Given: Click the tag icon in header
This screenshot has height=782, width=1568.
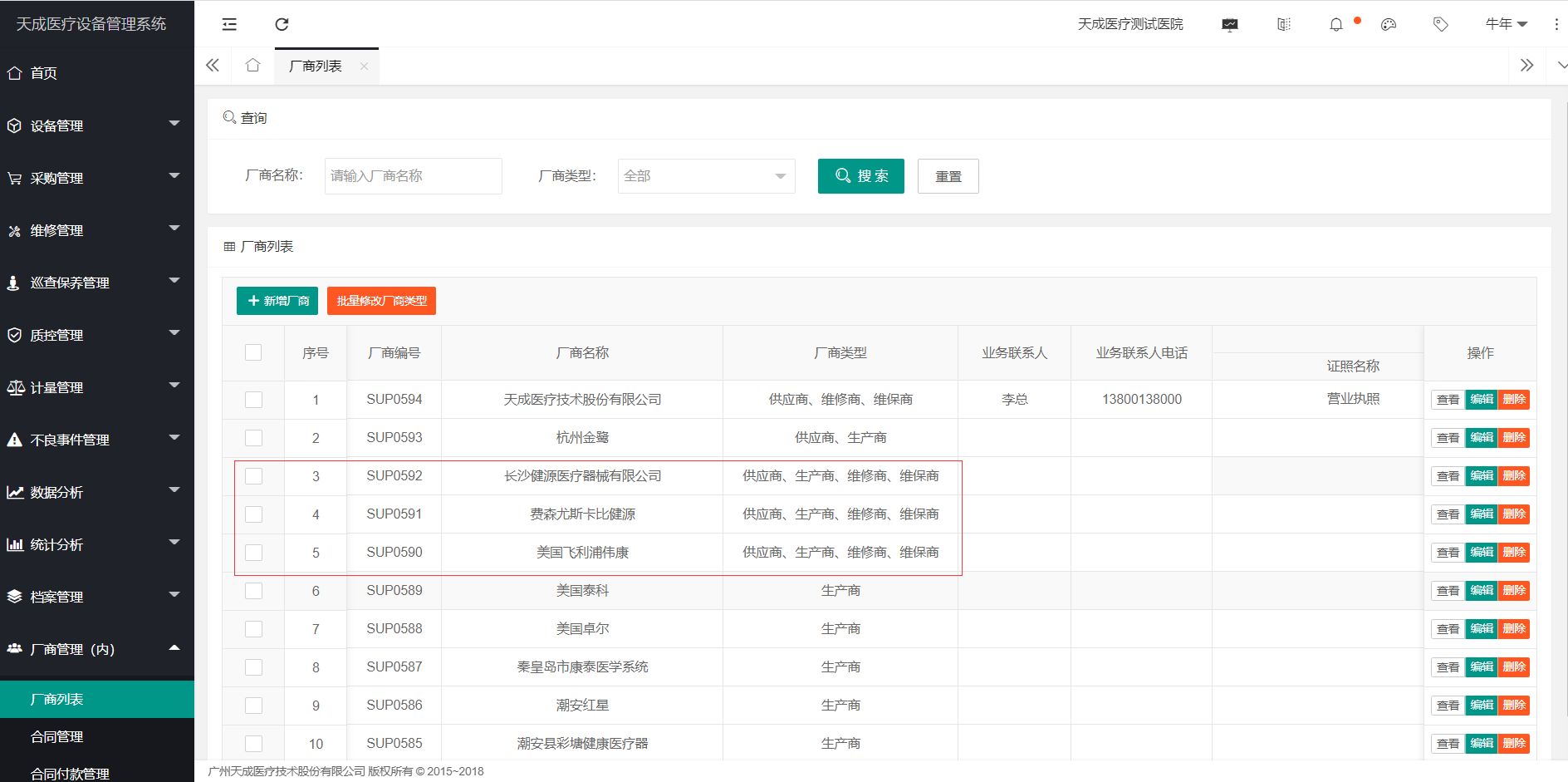Looking at the screenshot, I should 1441,24.
